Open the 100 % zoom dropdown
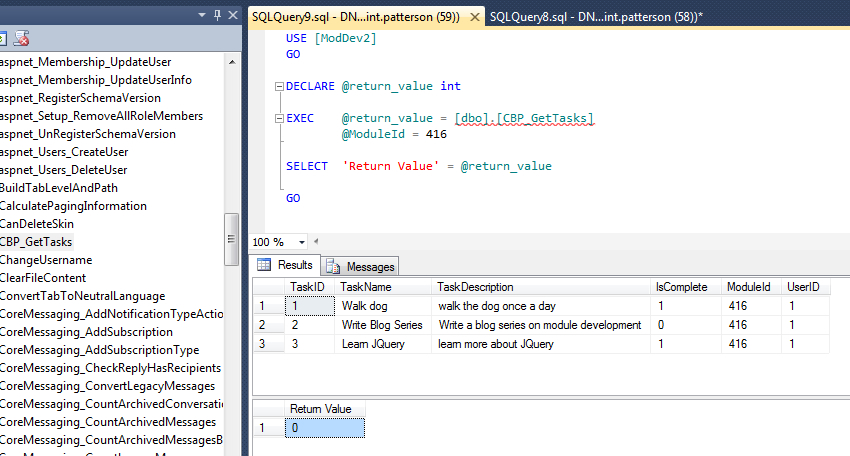Screen dimensions: 850x456 coord(302,242)
